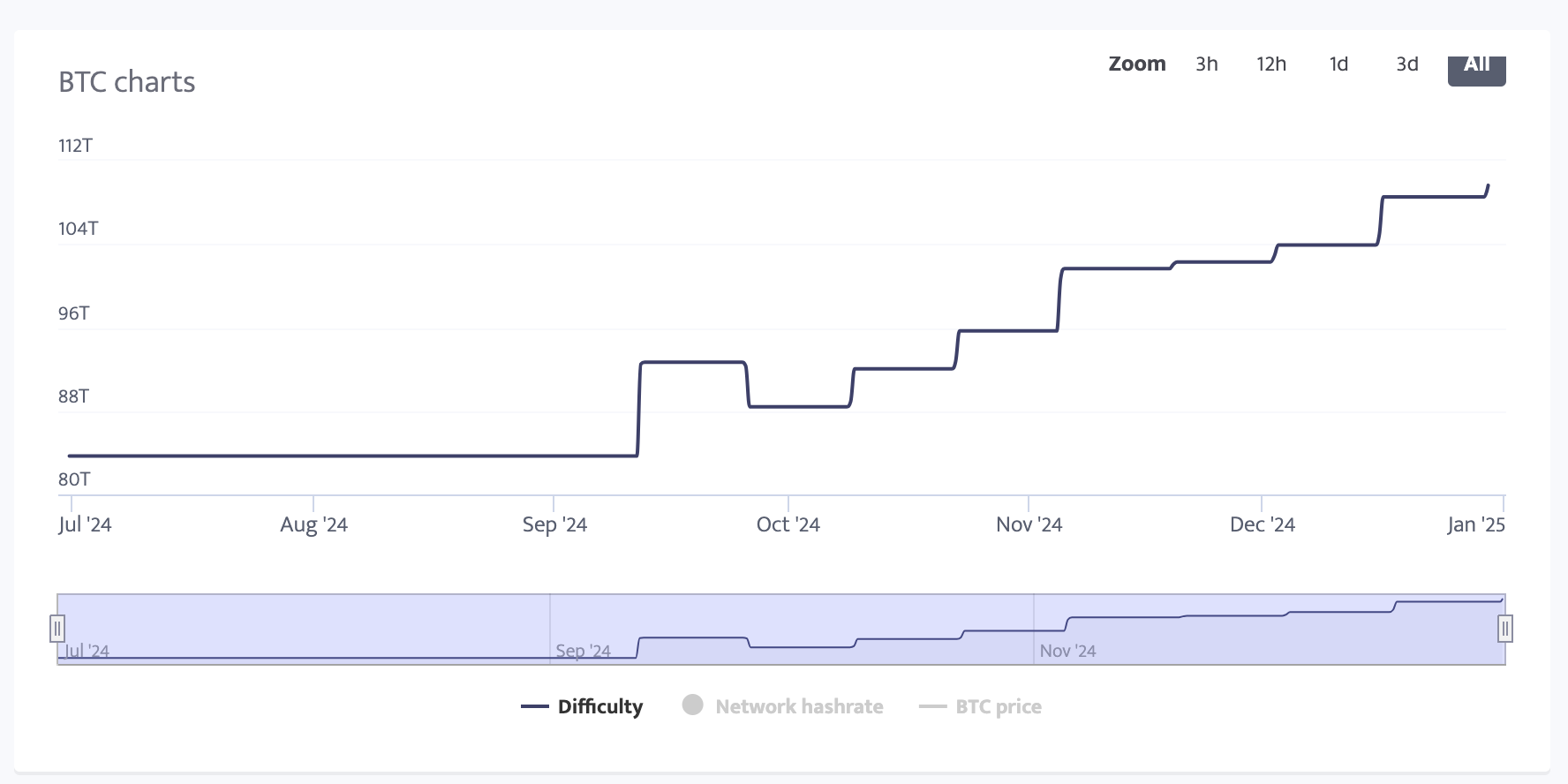Enable the Network hashrate series label

click(799, 706)
